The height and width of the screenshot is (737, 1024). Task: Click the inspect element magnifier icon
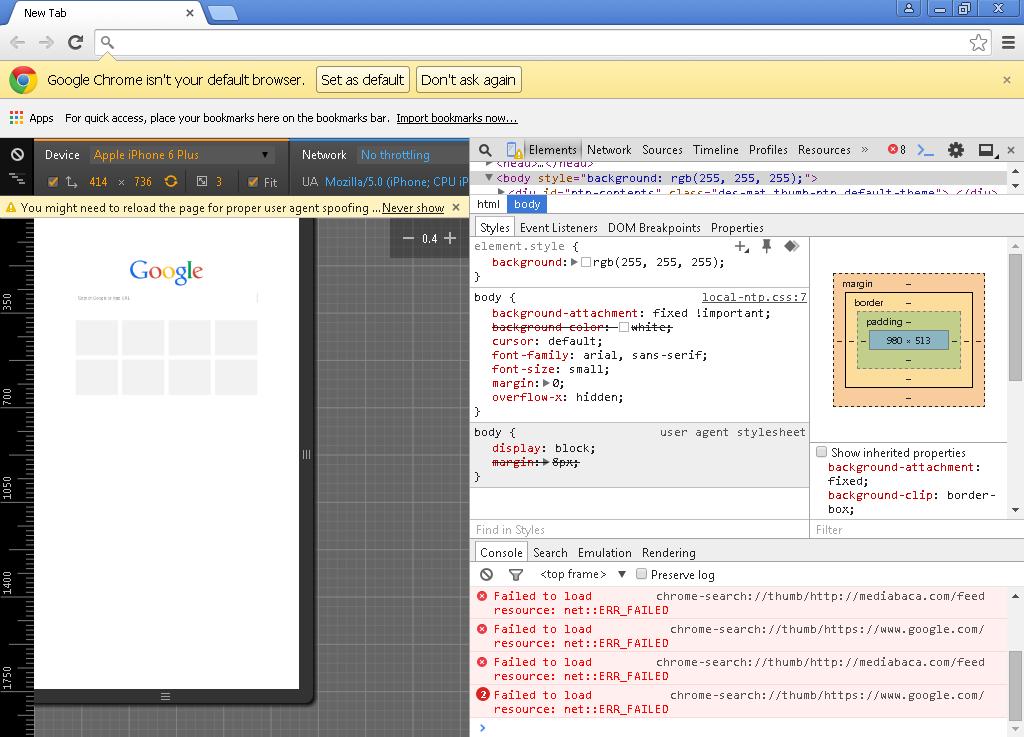coord(485,150)
